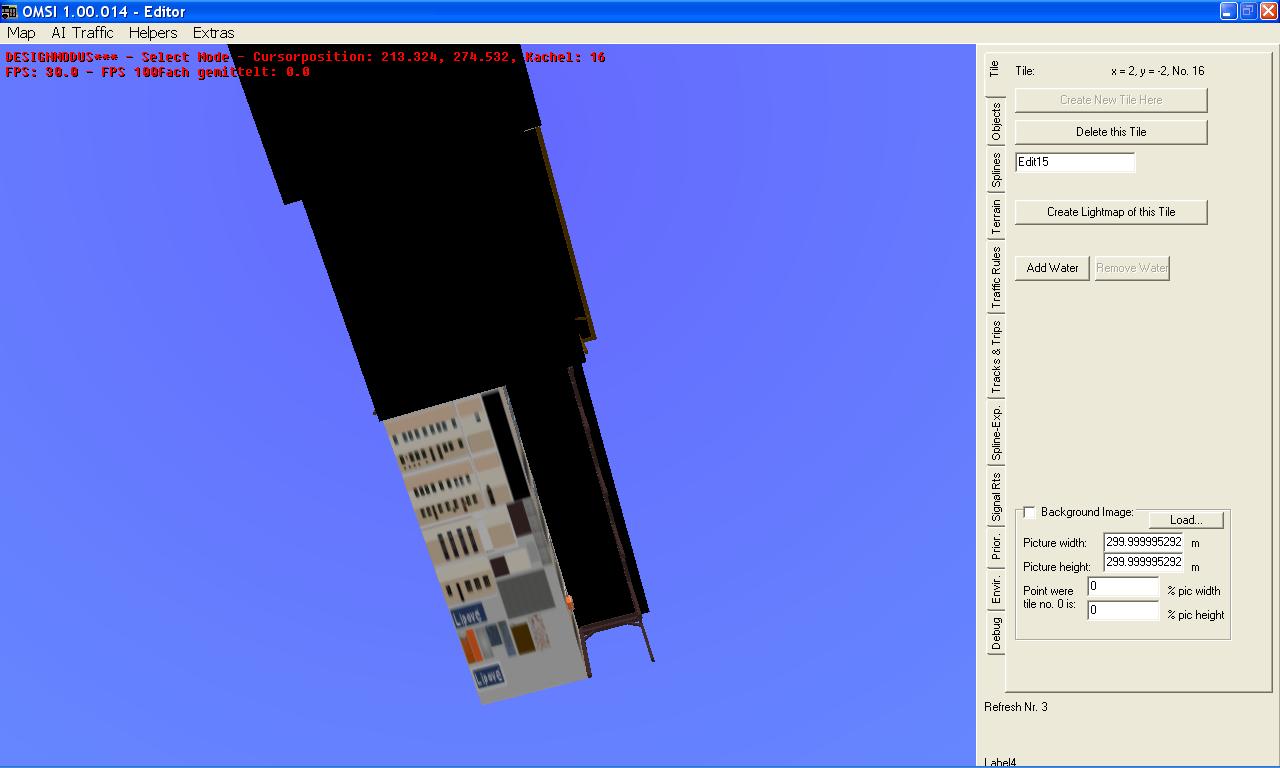Viewport: 1280px width, 768px height.
Task: Click the Edit15 tile name field
Action: coord(1075,162)
